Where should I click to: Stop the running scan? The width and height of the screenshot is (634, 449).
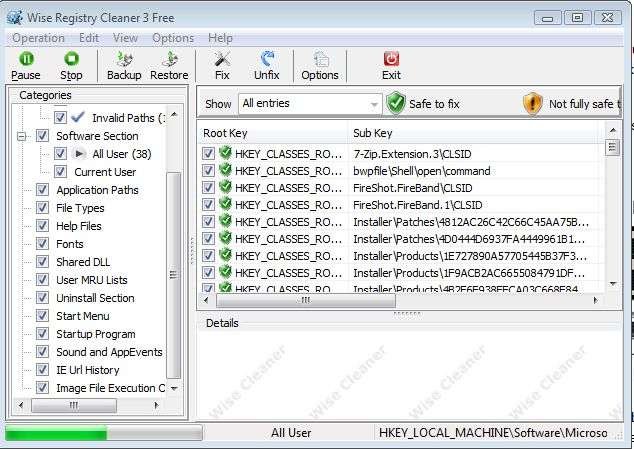point(71,66)
